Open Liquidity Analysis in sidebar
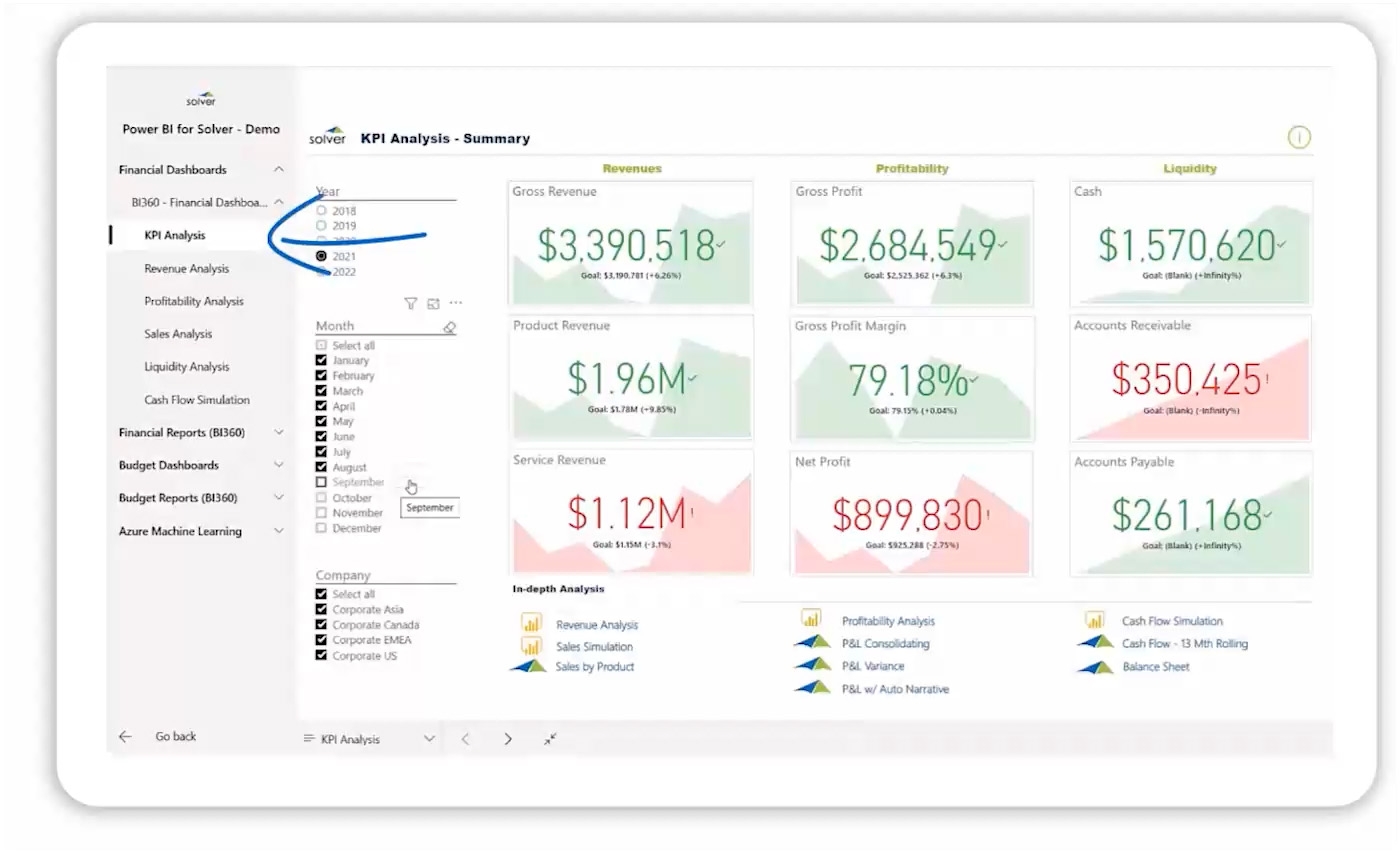The width and height of the screenshot is (1400, 856). tap(186, 367)
